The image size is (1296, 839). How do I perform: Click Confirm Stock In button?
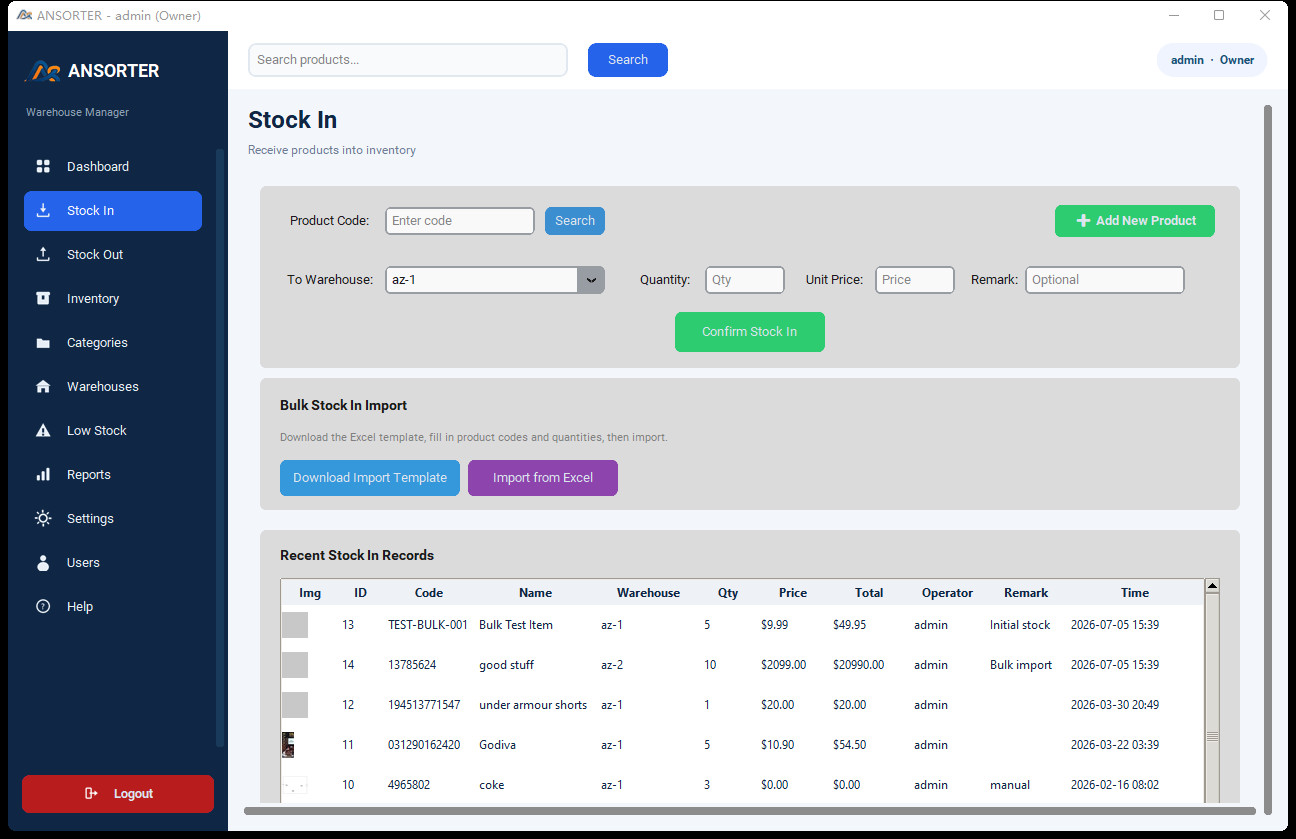[750, 332]
